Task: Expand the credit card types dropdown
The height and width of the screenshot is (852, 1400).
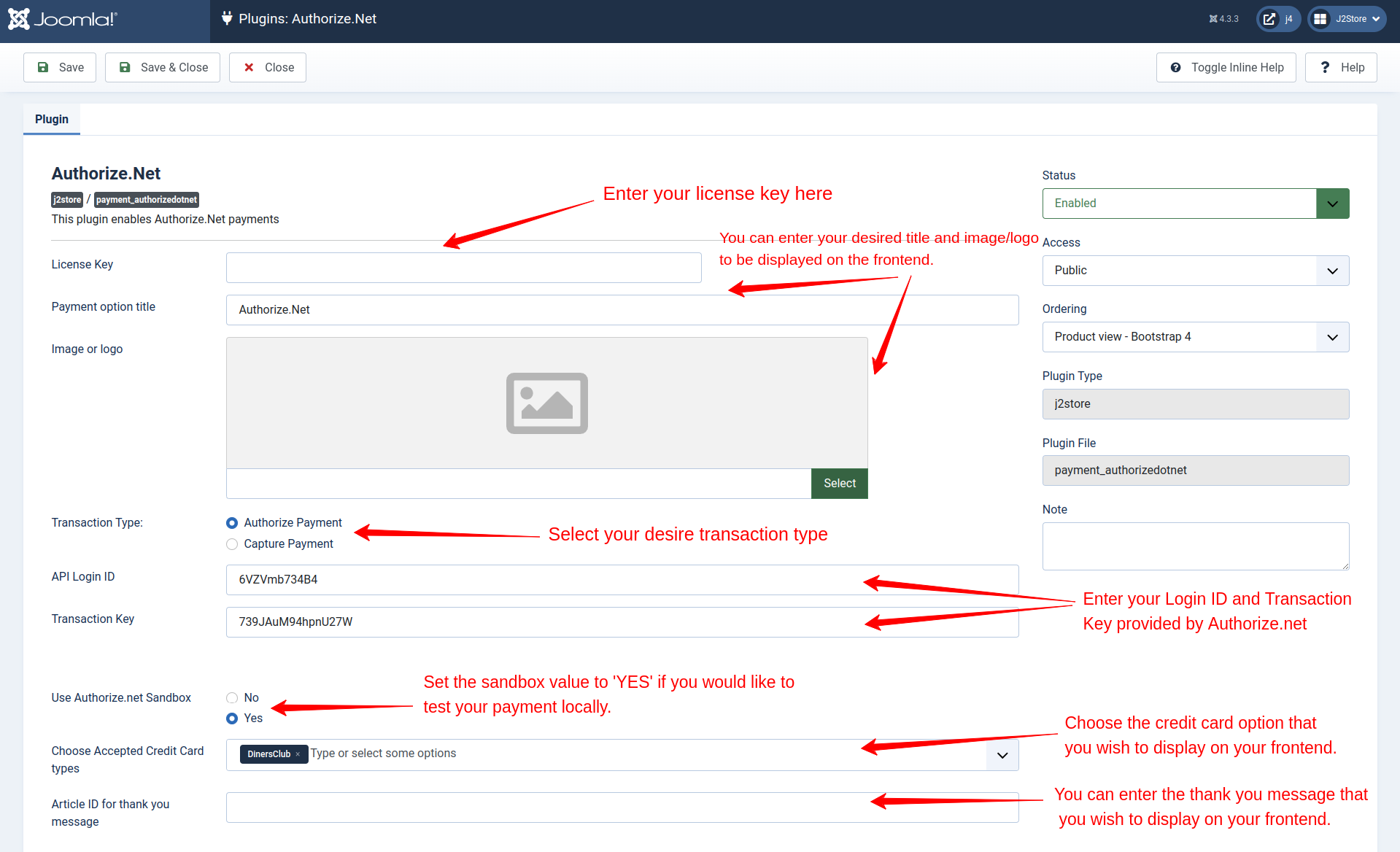Action: (x=1002, y=755)
